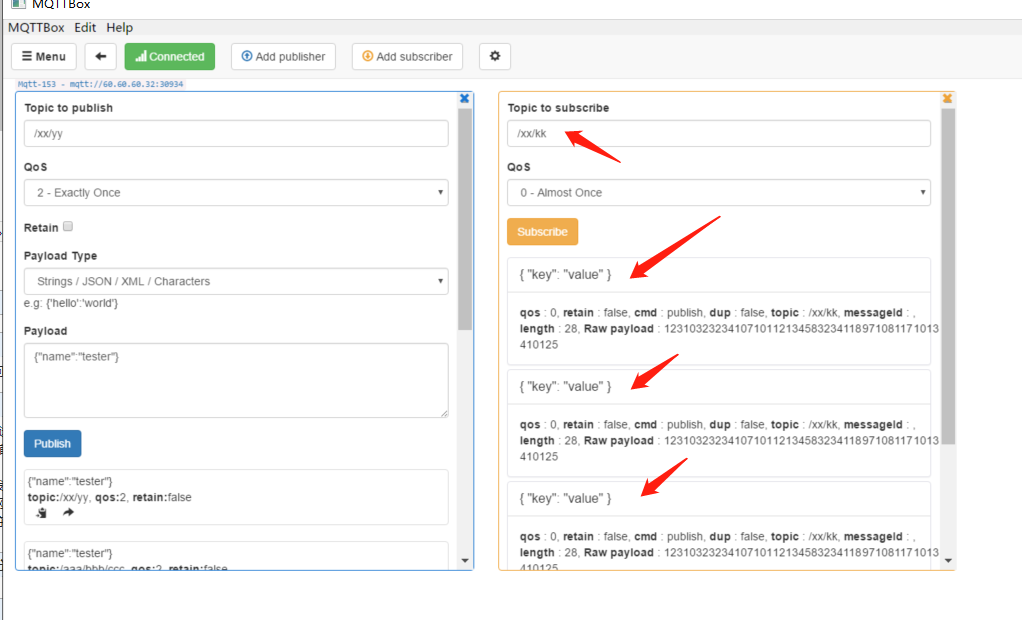Open the publisher QoS dropdown
Viewport: 1022px width, 620px height.
click(236, 193)
